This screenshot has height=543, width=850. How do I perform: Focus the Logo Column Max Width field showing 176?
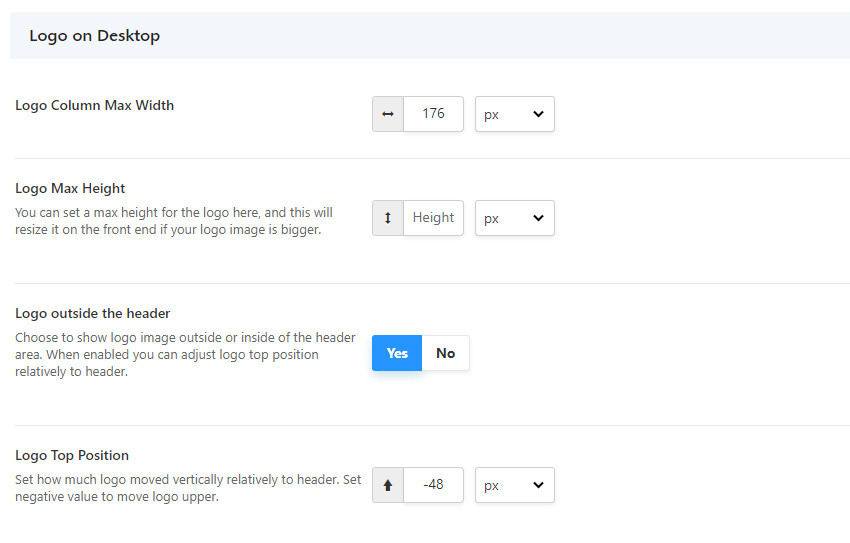pyautogui.click(x=433, y=114)
